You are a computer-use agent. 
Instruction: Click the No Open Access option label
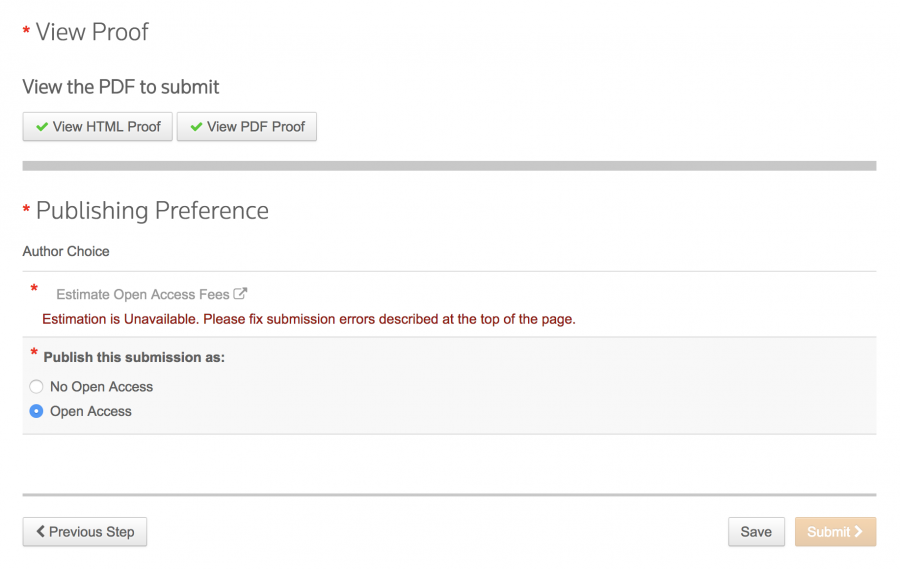101,386
